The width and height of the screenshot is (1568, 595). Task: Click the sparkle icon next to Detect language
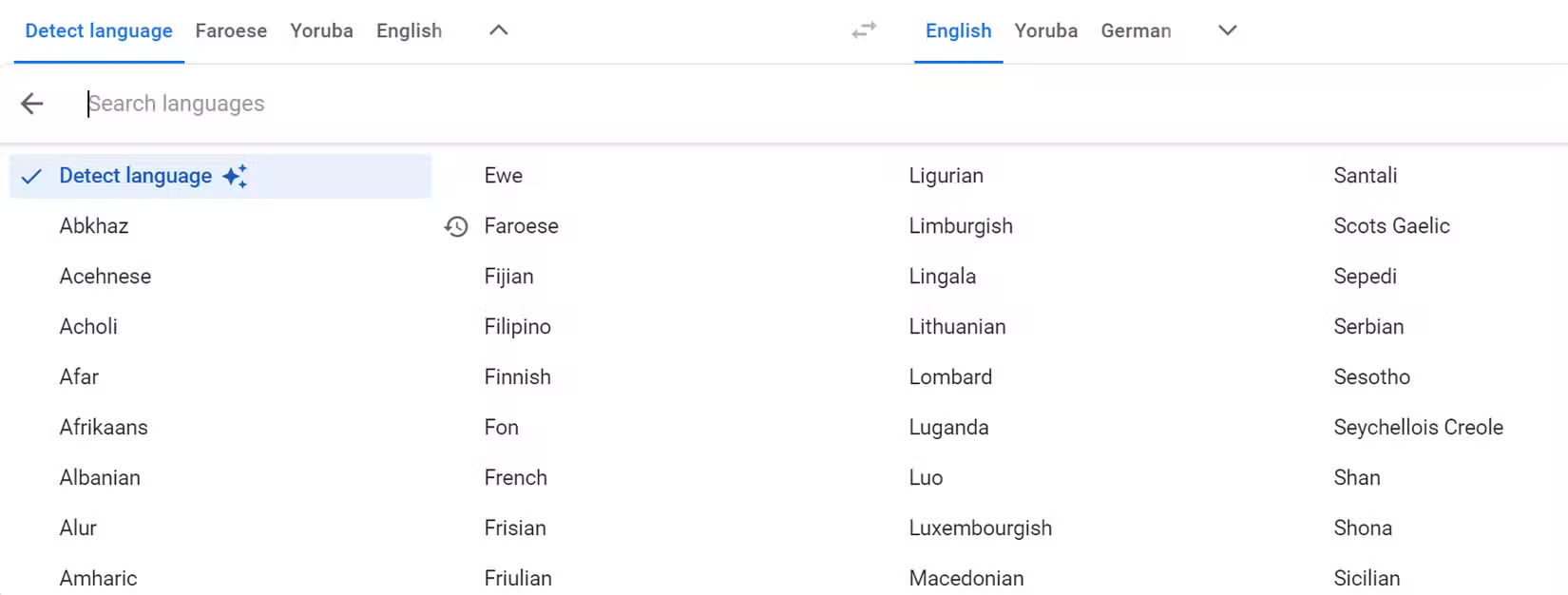tap(235, 176)
